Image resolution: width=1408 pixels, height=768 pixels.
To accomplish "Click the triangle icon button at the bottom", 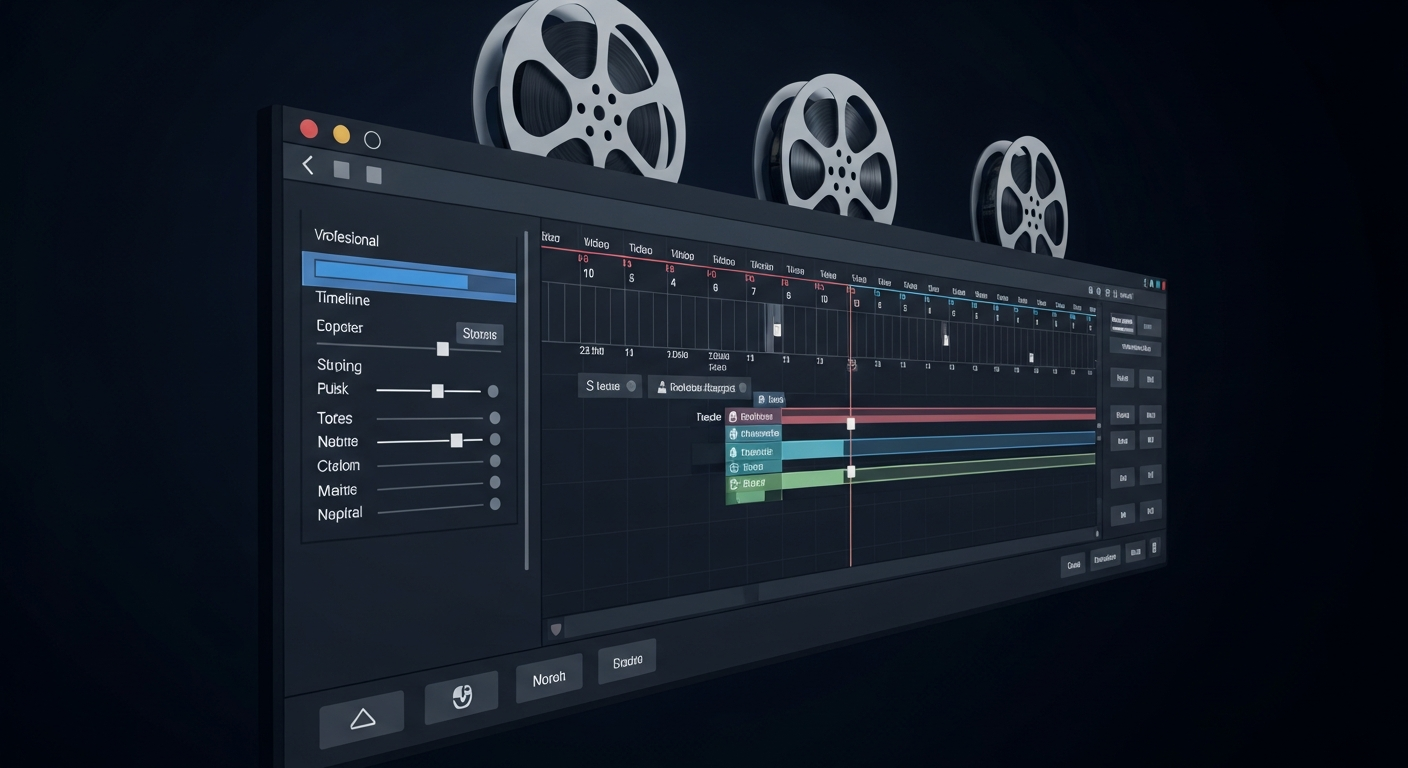I will [362, 718].
